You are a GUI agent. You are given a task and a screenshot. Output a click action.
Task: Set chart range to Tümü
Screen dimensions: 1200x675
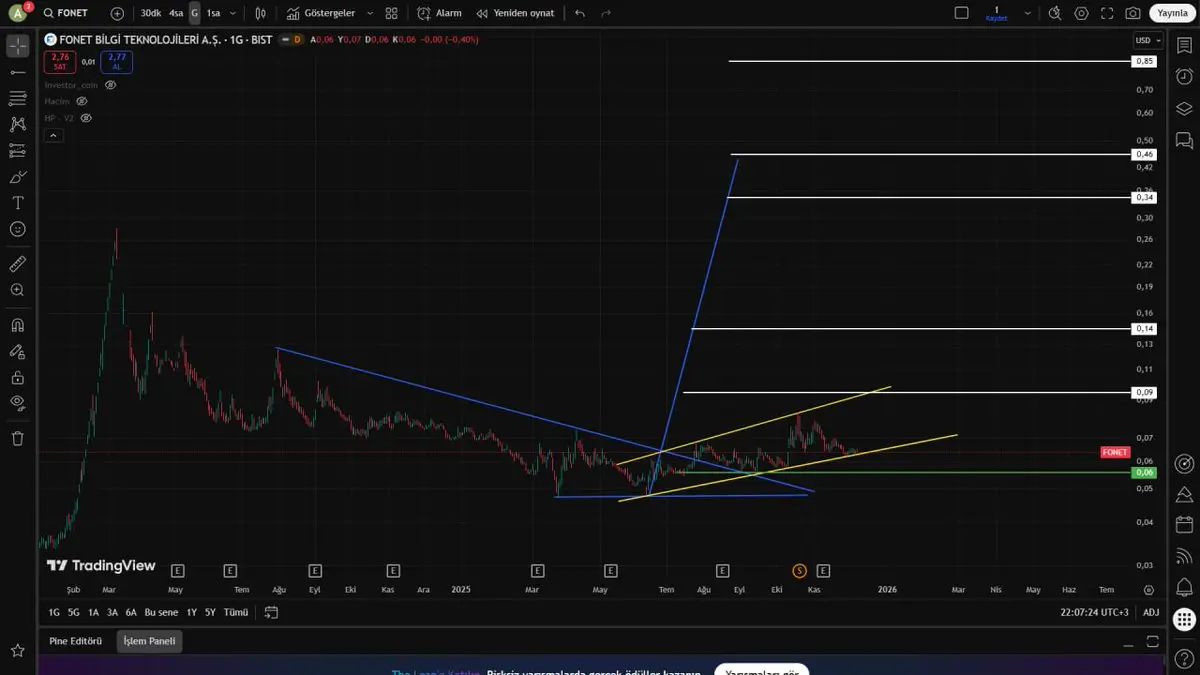tap(236, 612)
